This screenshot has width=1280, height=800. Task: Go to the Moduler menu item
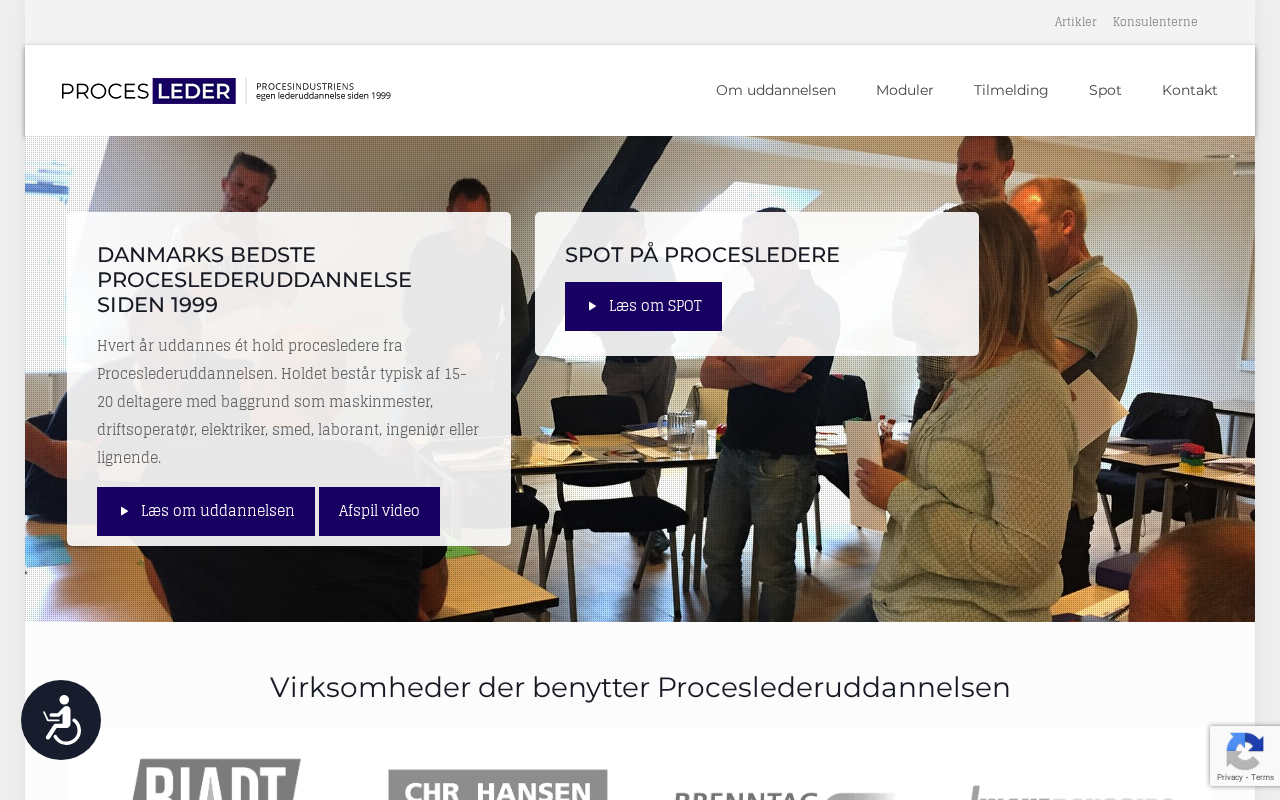tap(905, 90)
